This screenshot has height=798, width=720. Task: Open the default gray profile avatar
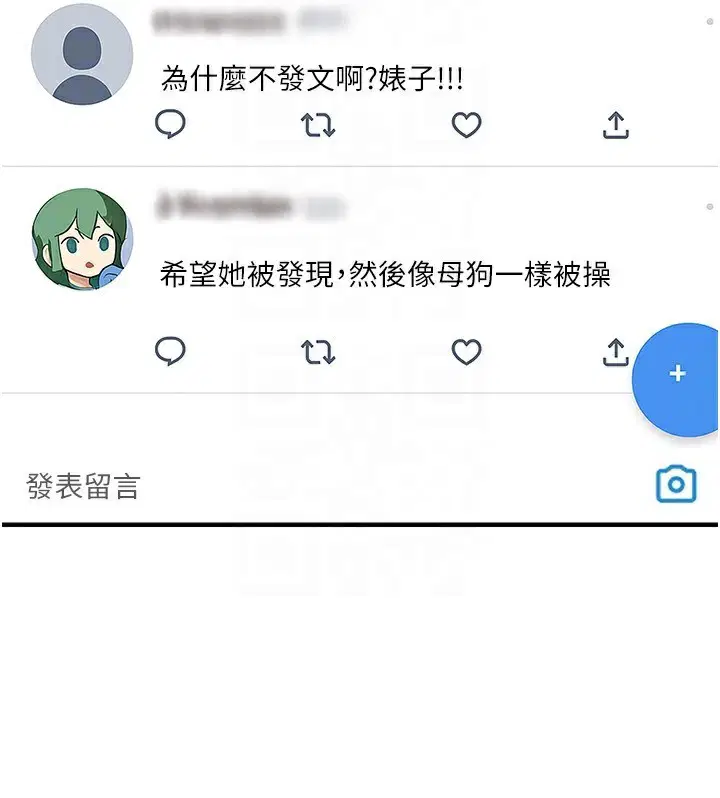(x=82, y=54)
